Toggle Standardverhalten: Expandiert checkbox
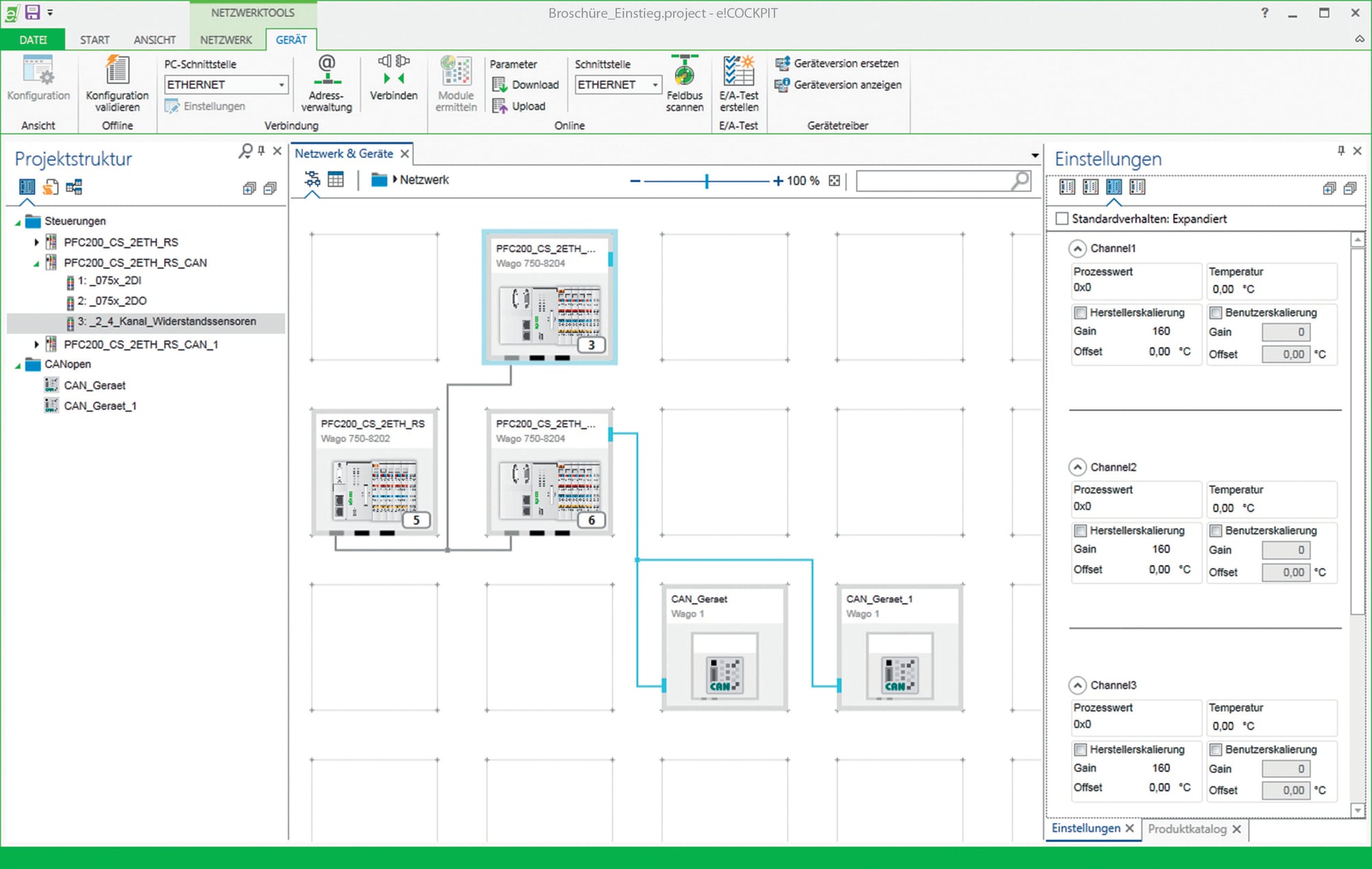 pos(1062,218)
